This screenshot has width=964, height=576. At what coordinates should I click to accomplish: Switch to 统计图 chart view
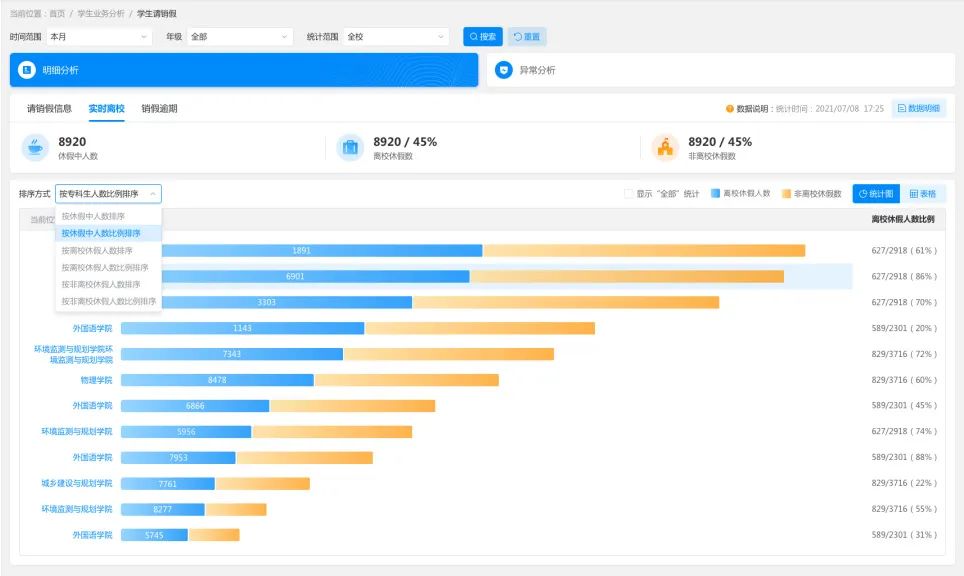tap(876, 194)
